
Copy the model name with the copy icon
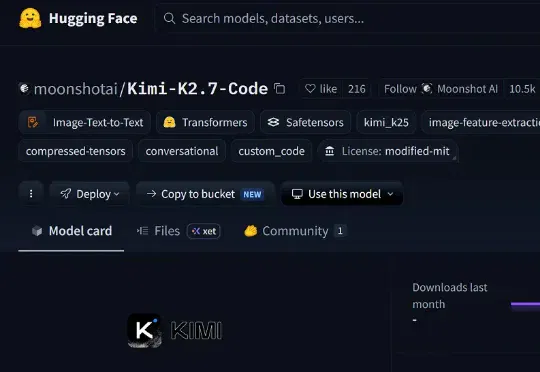[279, 89]
